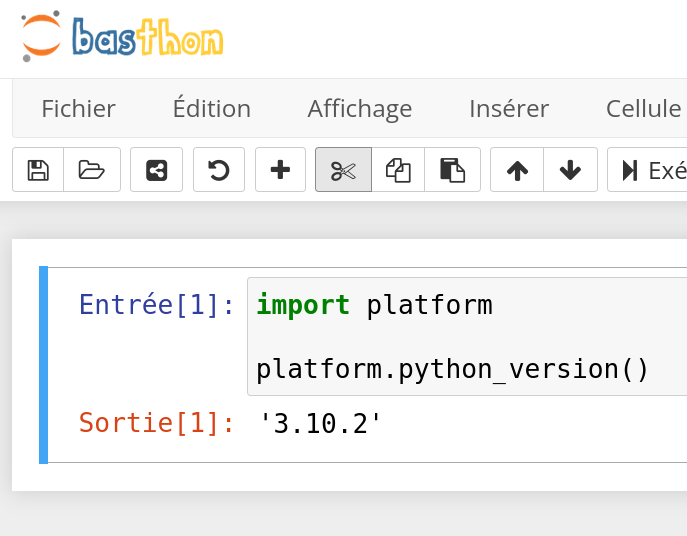Open the Édition menu

click(x=212, y=108)
